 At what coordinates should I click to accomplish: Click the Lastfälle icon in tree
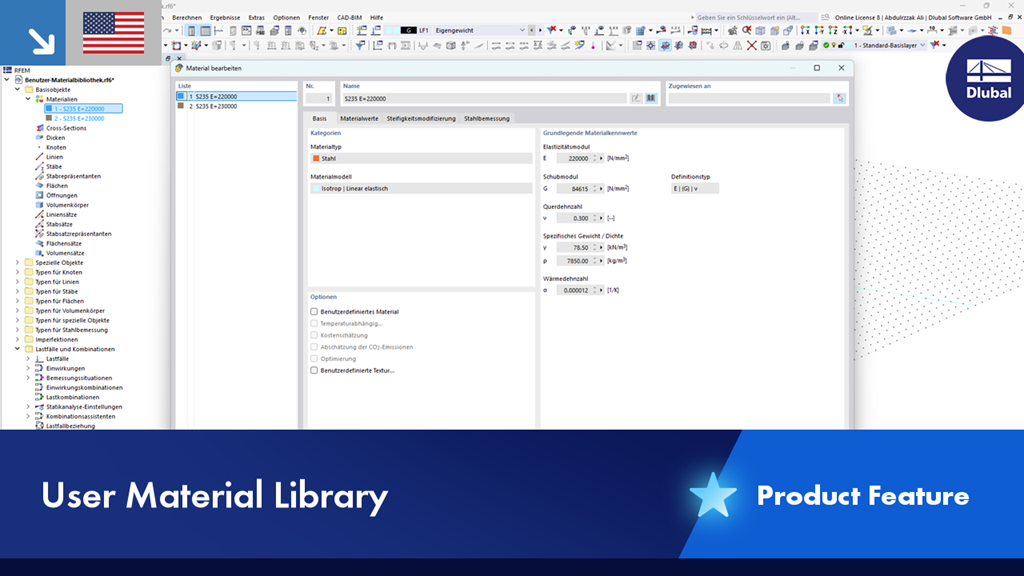39,359
